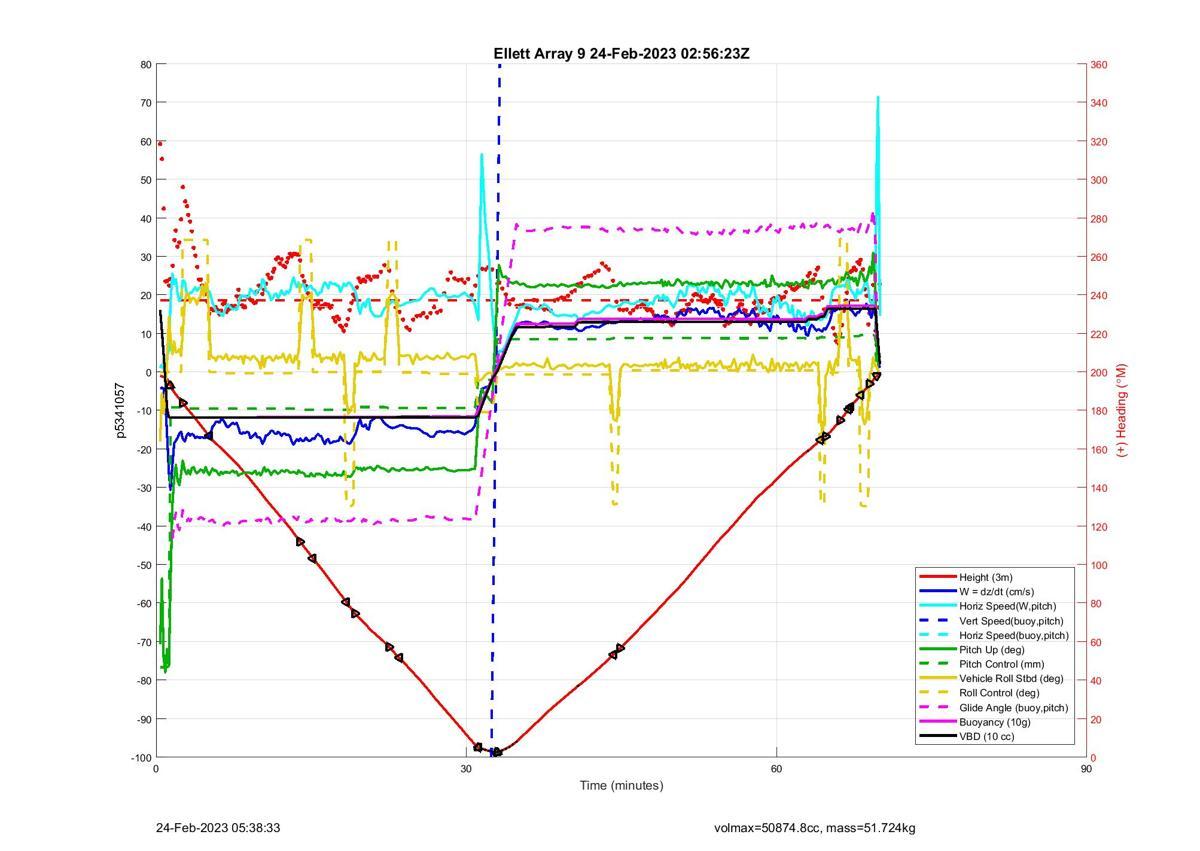The width and height of the screenshot is (1200, 851).
Task: Click the '340' tick on the heading axis
Action: point(1098,103)
